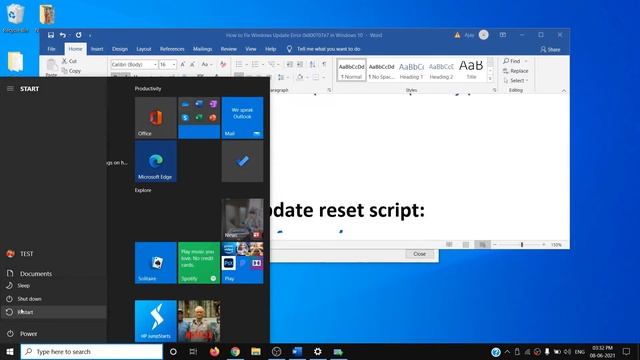Open the References tab in Word
Screen dimensions: 640x360
tap(172, 49)
